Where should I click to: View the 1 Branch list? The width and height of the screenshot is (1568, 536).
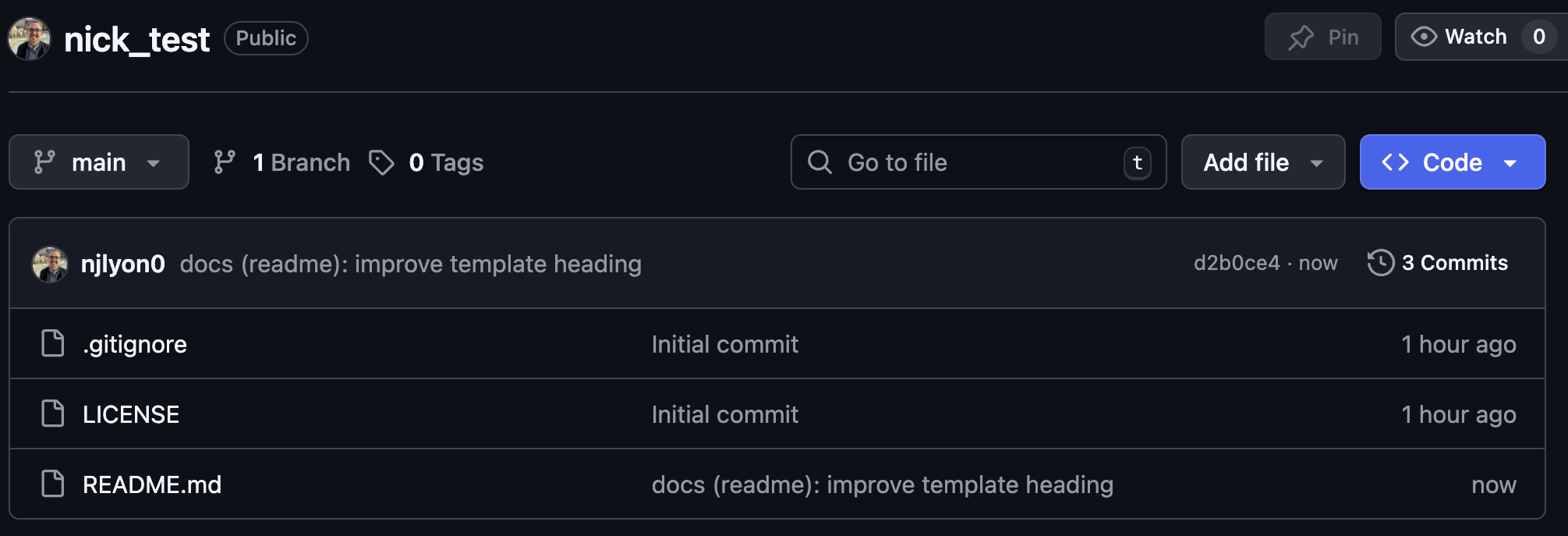282,162
